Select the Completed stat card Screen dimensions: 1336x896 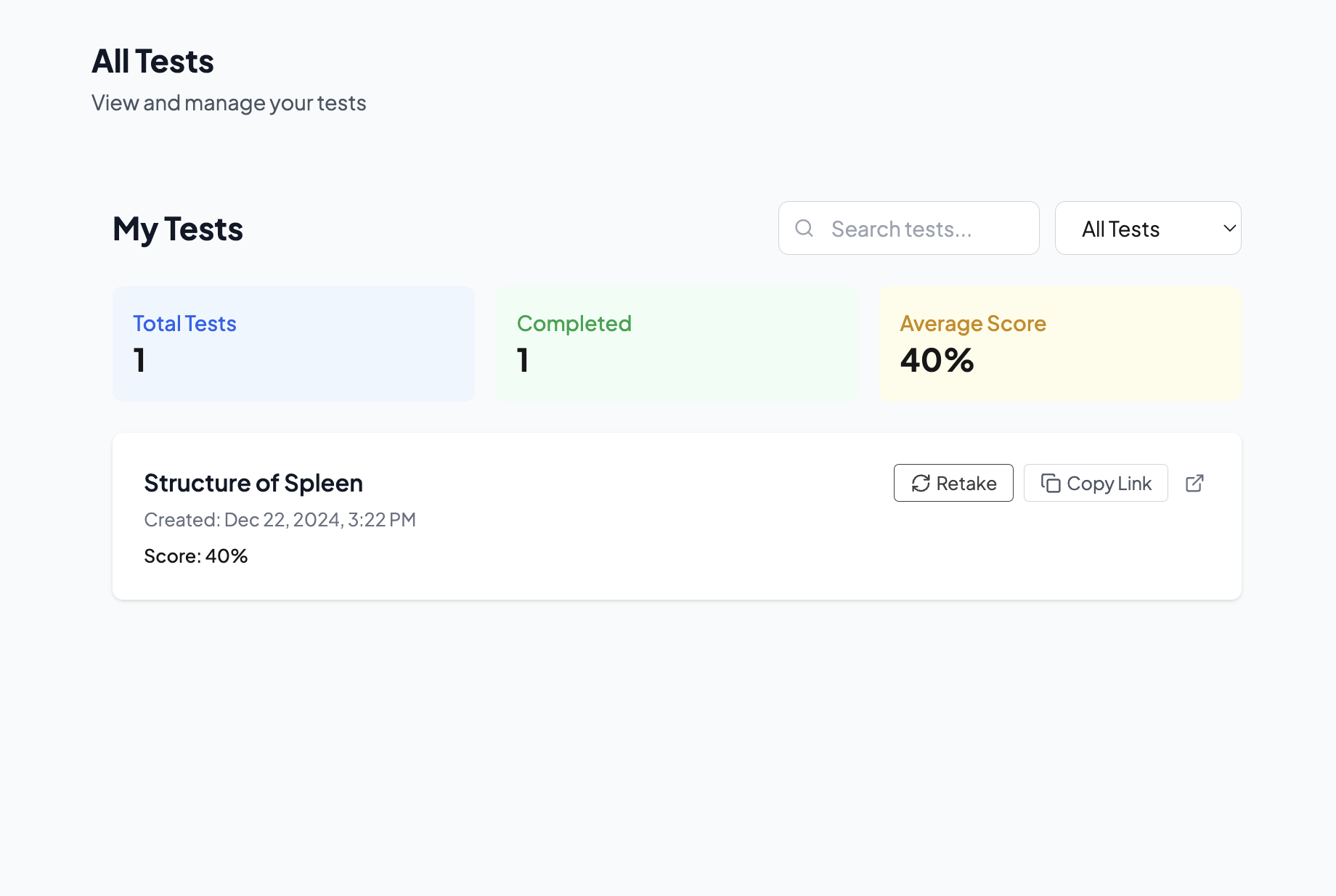point(677,343)
